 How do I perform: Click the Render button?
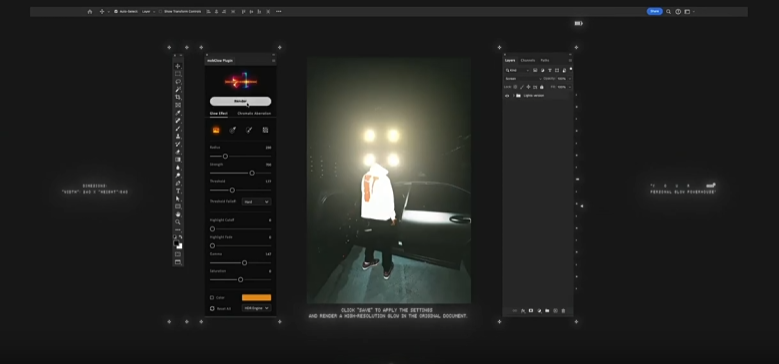click(240, 101)
